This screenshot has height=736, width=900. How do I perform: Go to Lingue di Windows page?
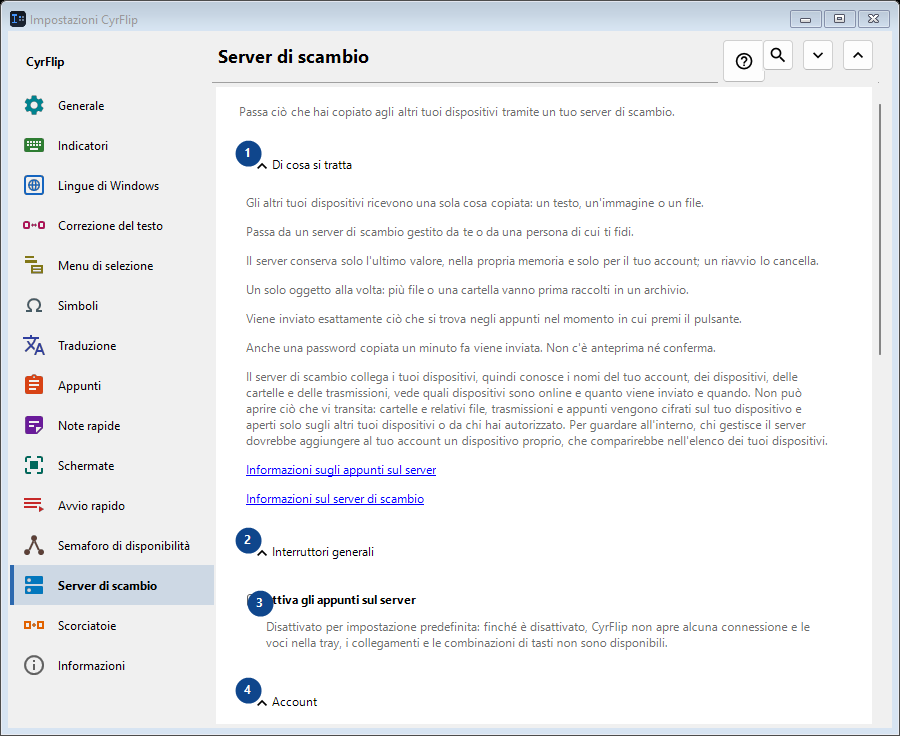tap(112, 185)
